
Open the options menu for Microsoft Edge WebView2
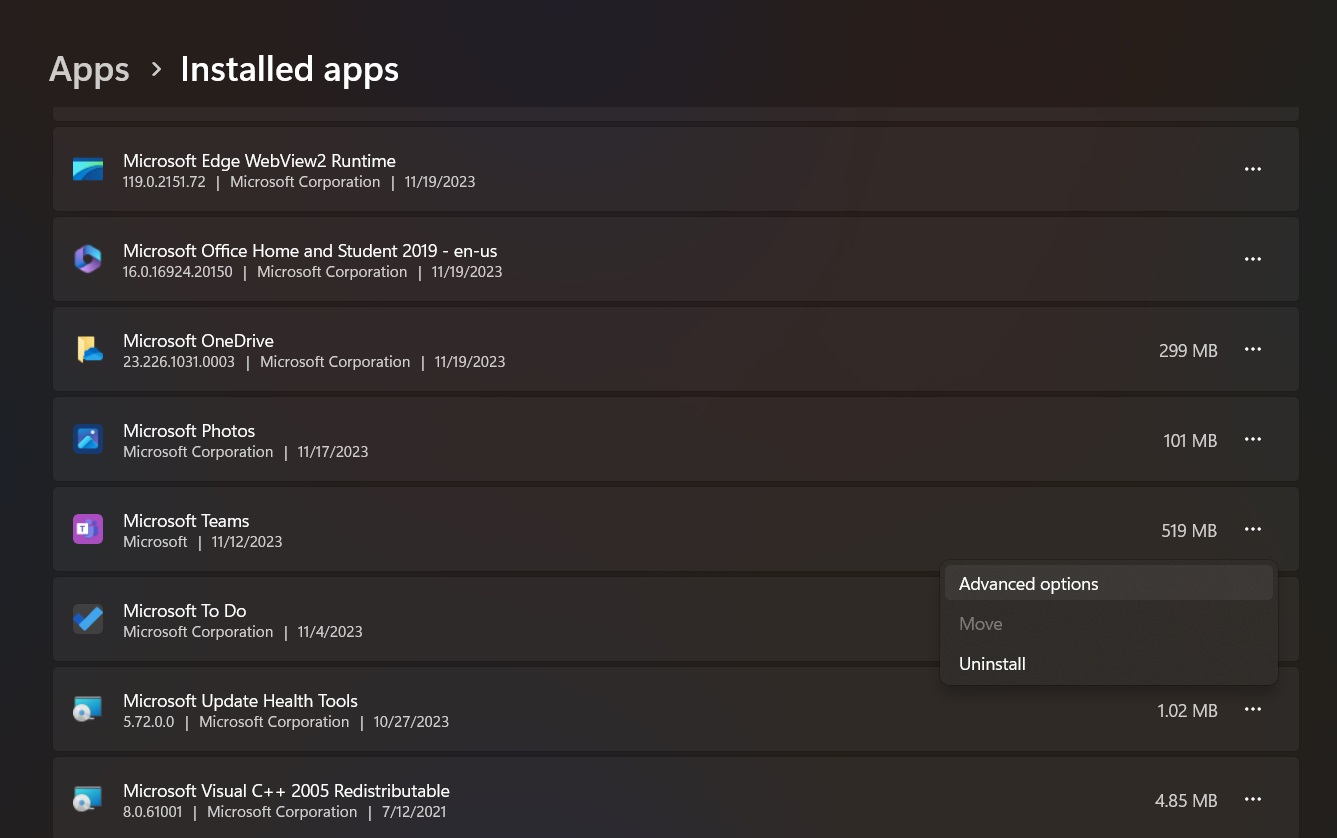click(x=1253, y=169)
